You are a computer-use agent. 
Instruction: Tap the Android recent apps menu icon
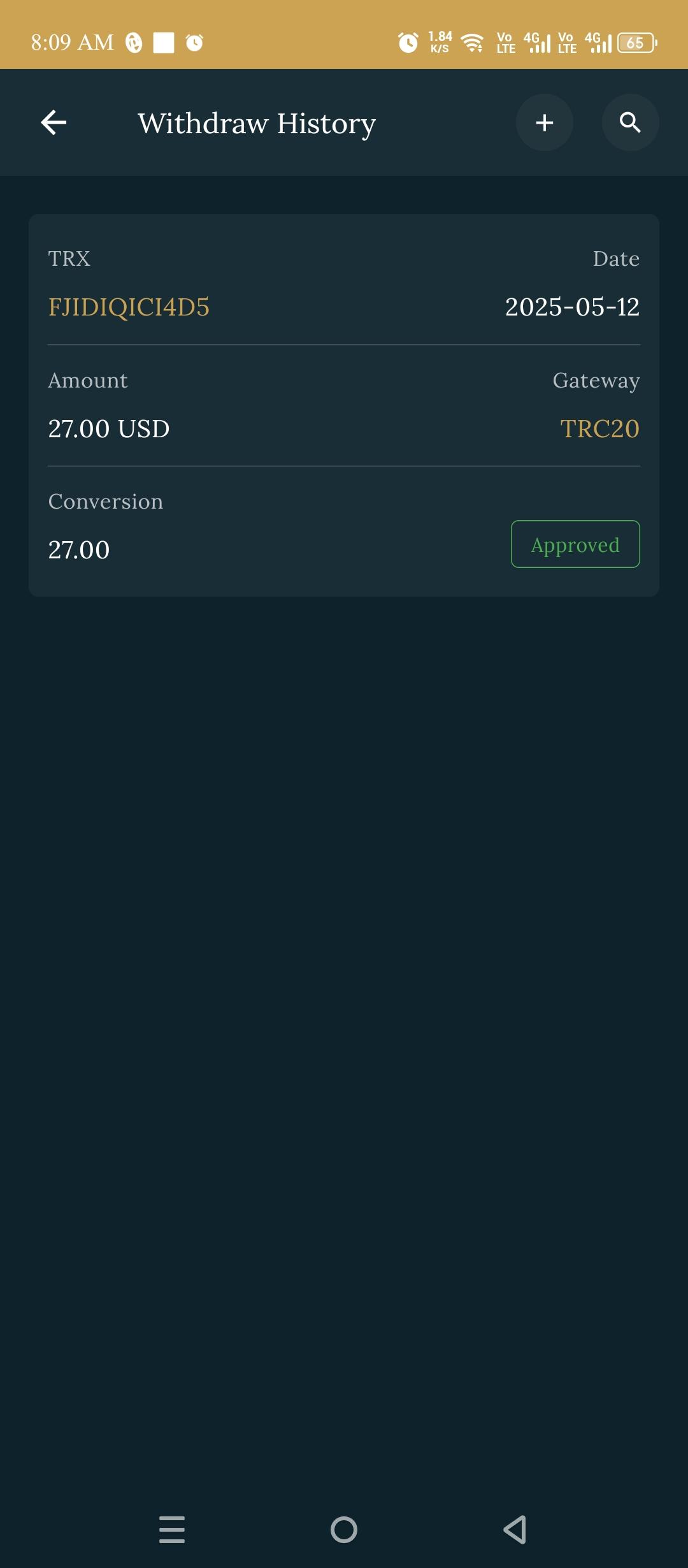(x=172, y=1529)
